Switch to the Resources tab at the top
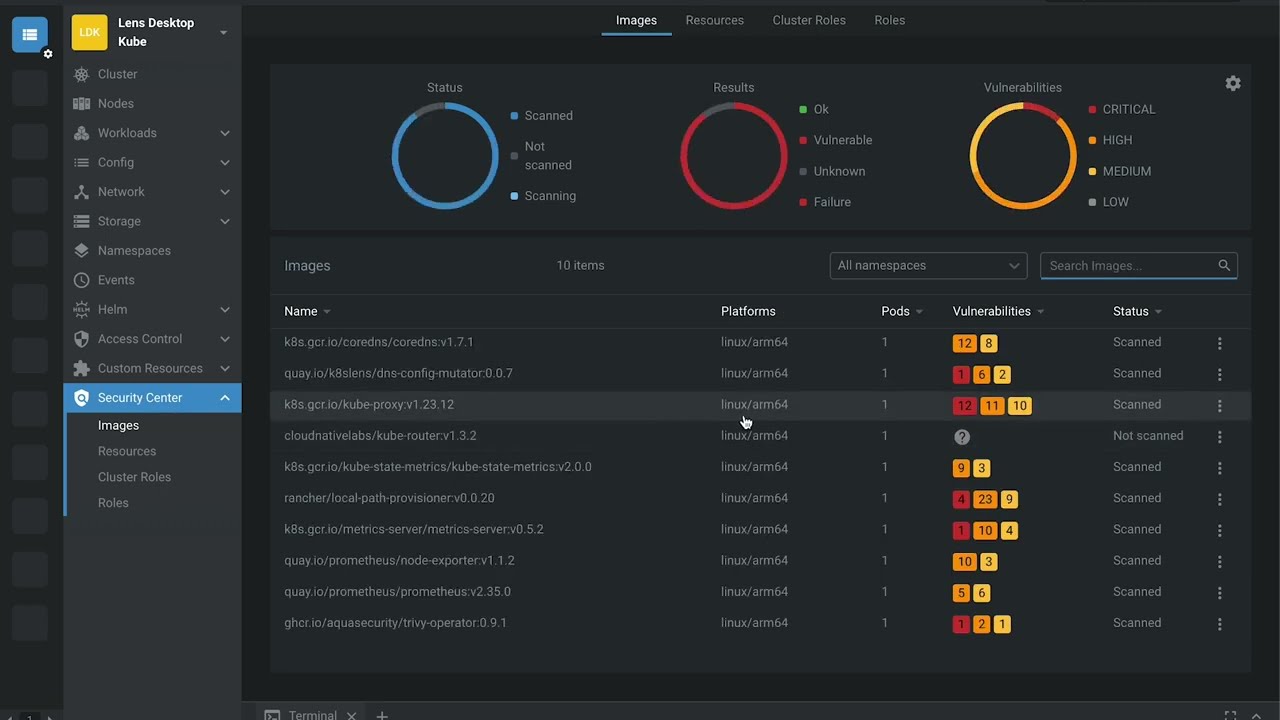1280x720 pixels. [714, 20]
